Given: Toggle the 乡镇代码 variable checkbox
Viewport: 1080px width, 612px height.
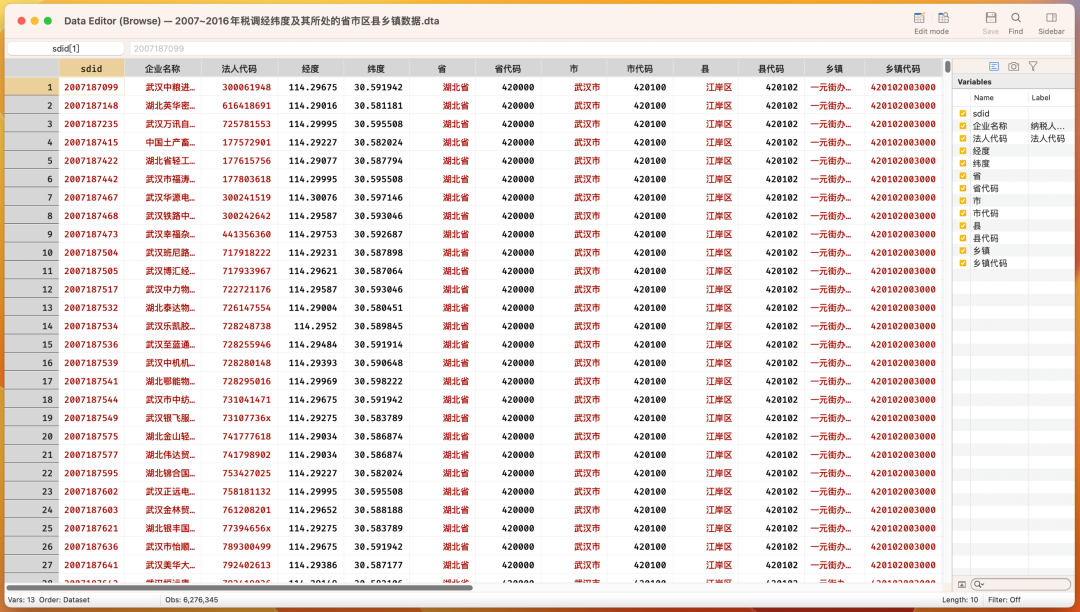Looking at the screenshot, I should click(962, 261).
